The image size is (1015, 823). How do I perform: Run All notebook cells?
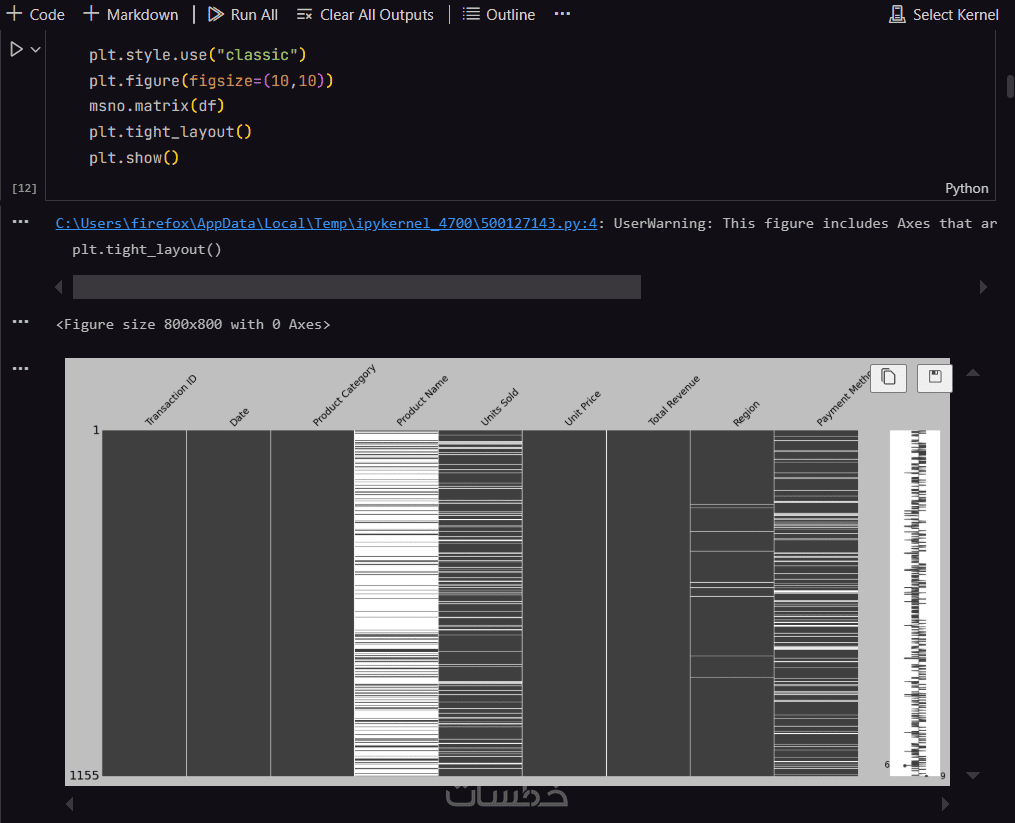[x=243, y=14]
